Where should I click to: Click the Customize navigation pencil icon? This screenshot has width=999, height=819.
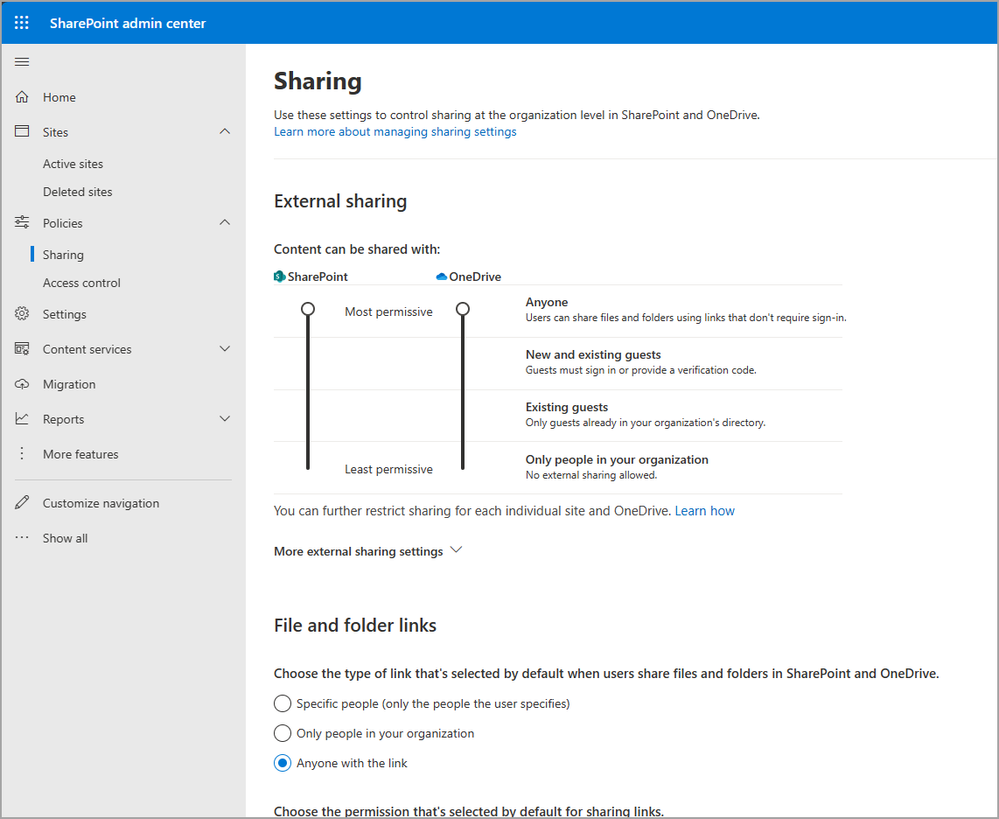pyautogui.click(x=22, y=502)
